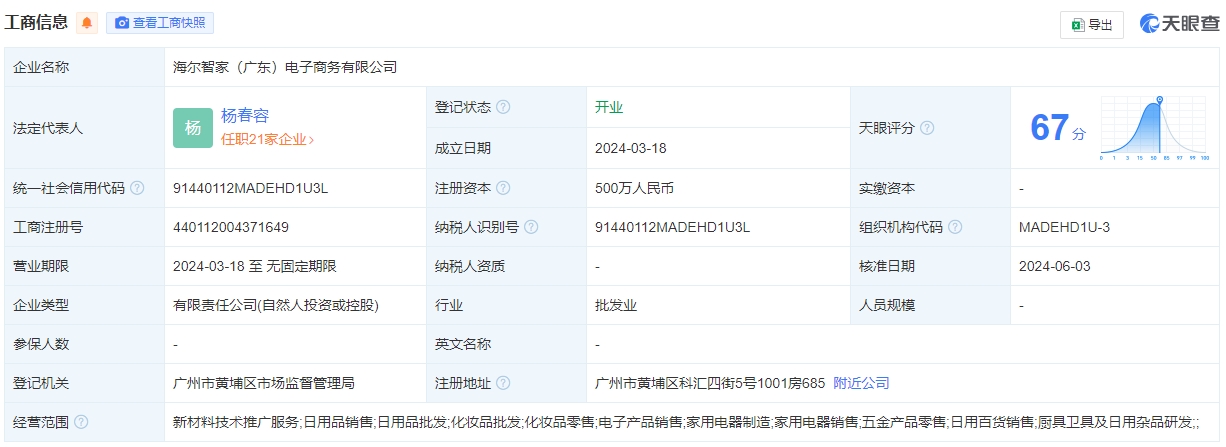Select organization code MADEHD1U-3

(x=1065, y=227)
